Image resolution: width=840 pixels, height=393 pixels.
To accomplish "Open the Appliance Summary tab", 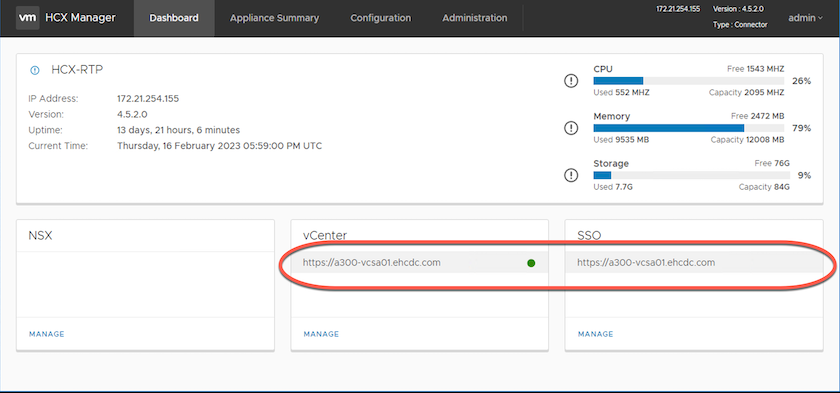I will click(274, 18).
